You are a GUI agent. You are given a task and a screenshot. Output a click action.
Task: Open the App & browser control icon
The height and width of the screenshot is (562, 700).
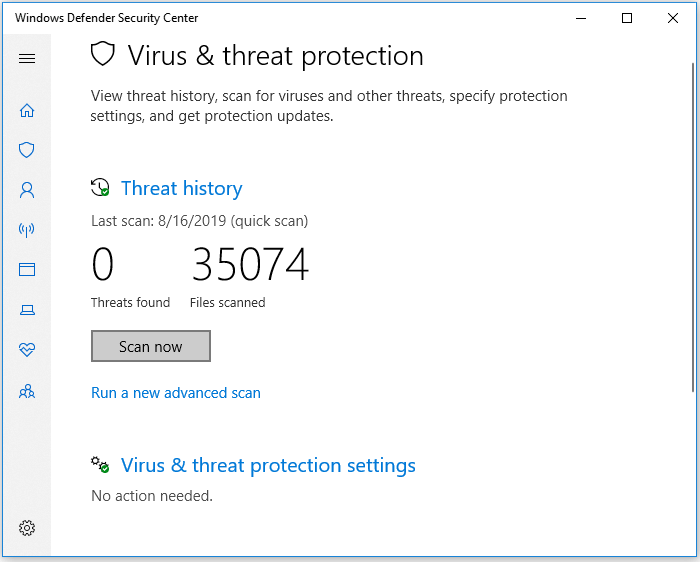(x=27, y=270)
